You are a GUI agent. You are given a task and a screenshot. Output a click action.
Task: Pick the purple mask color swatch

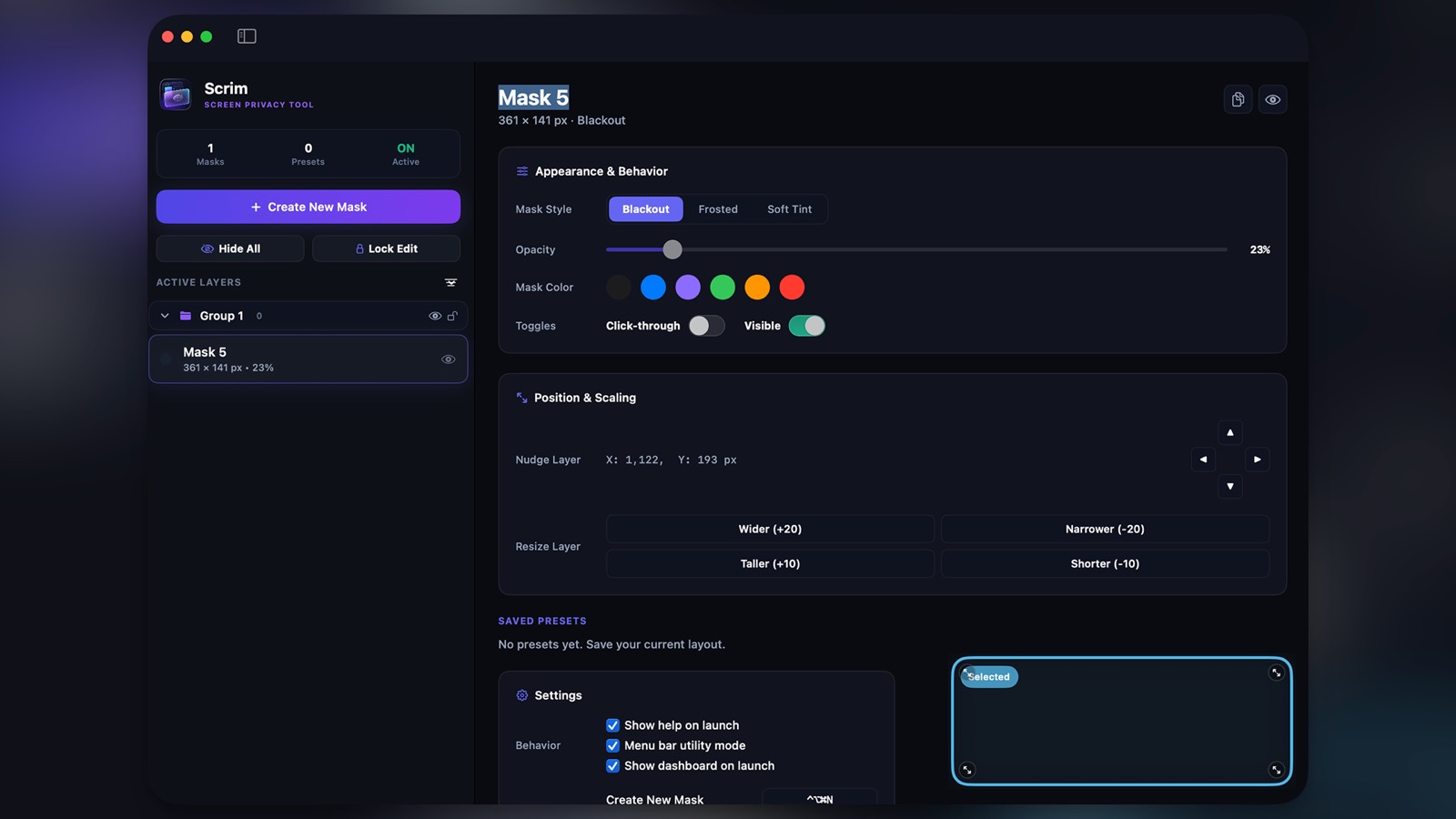point(688,288)
